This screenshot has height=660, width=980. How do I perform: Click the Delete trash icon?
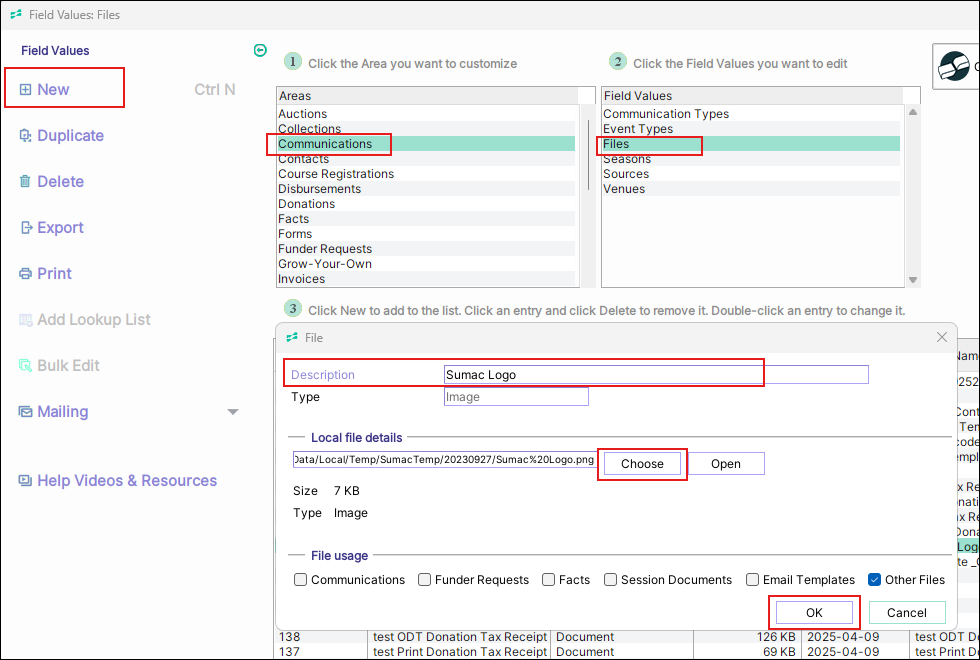pos(26,182)
